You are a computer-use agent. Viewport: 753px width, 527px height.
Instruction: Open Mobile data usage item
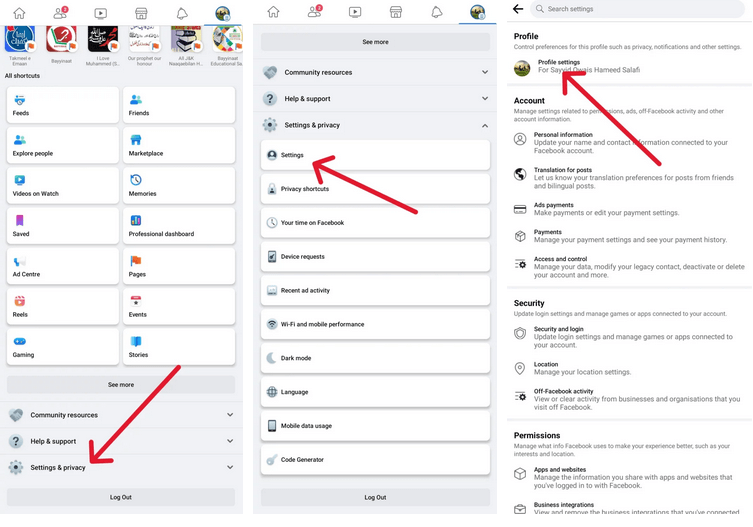pyautogui.click(x=376, y=426)
